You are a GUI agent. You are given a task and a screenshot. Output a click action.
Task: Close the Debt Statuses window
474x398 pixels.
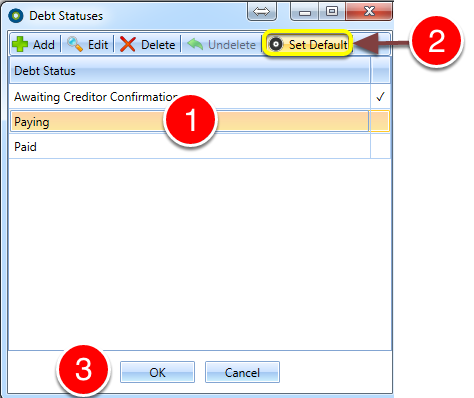click(x=369, y=12)
